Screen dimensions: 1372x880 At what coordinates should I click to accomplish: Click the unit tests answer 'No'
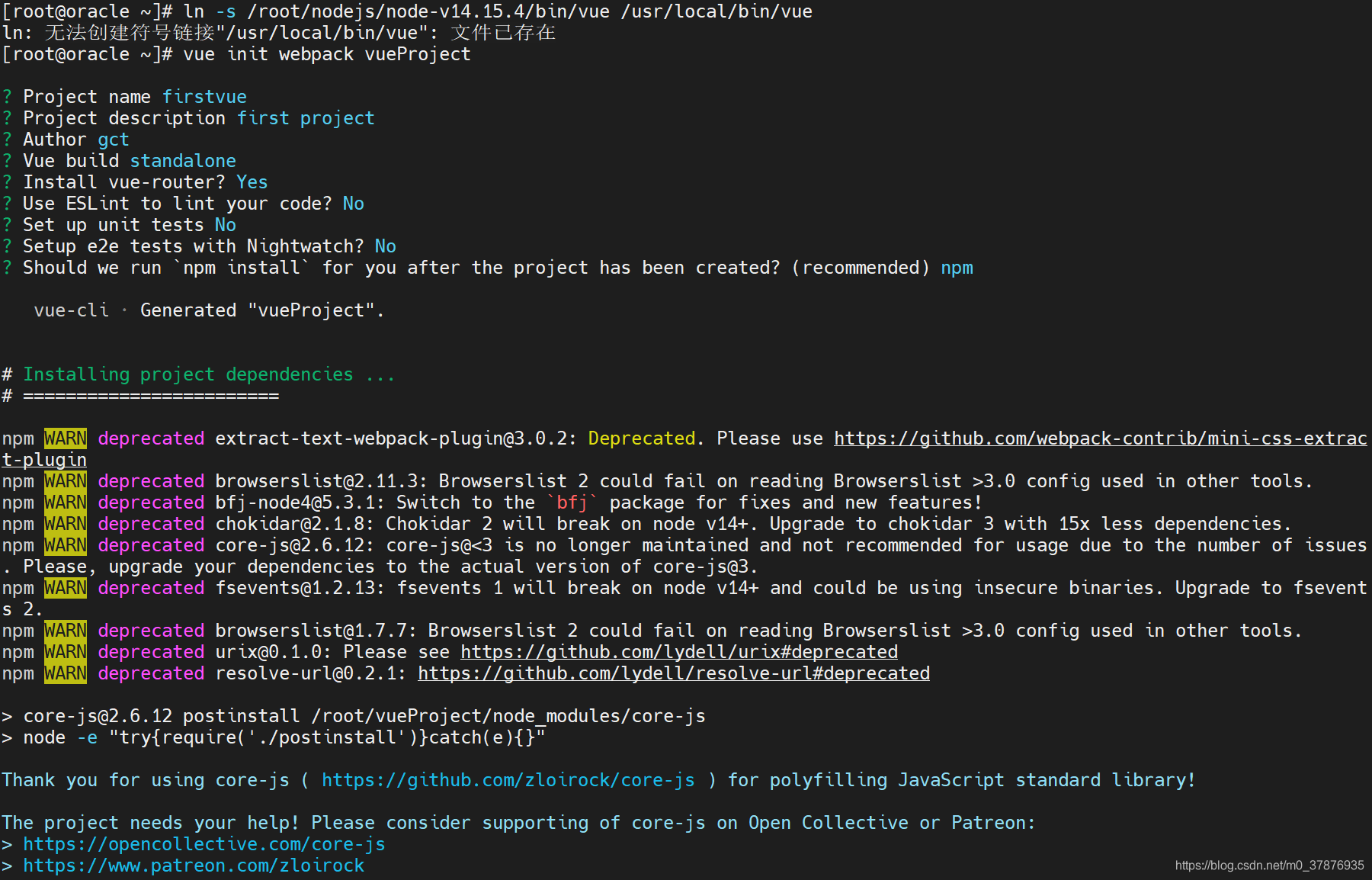pyautogui.click(x=226, y=225)
